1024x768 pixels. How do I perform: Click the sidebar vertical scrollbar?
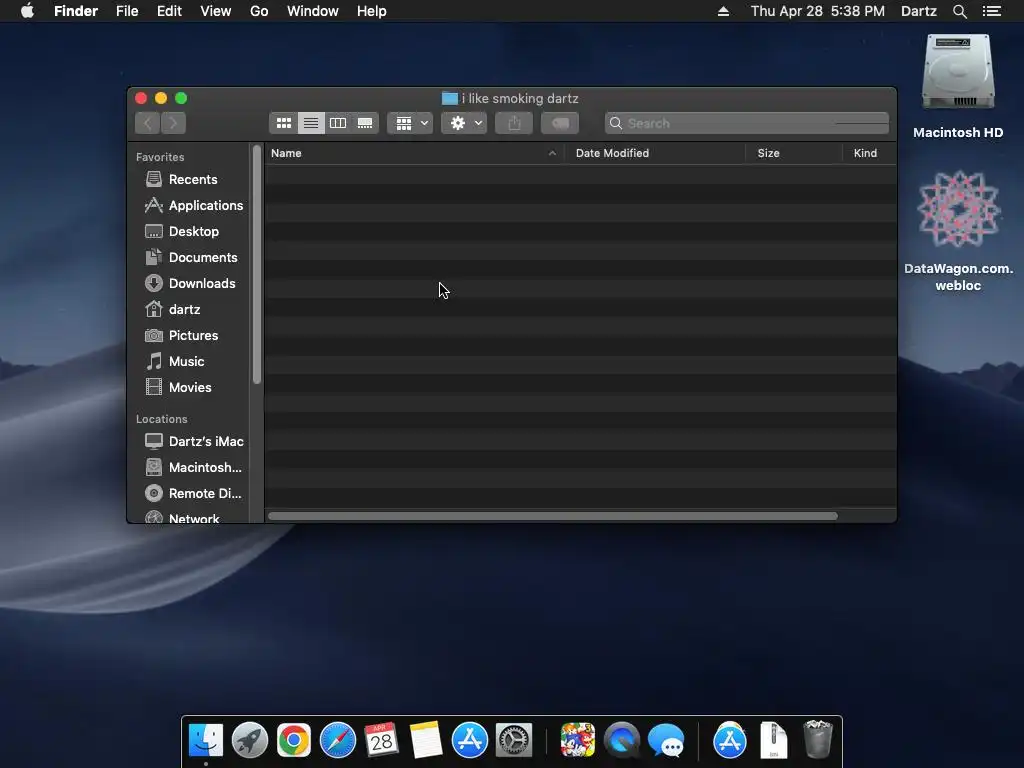[x=257, y=264]
